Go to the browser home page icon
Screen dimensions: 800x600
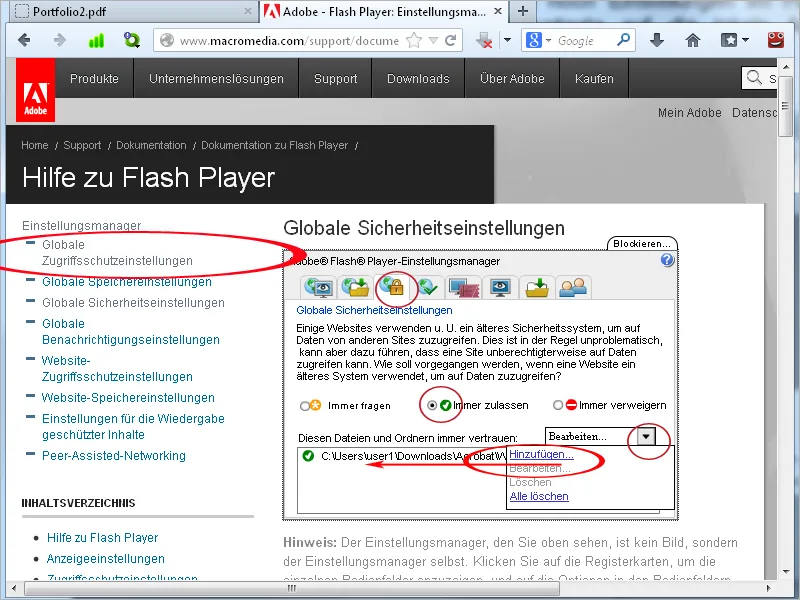point(692,40)
